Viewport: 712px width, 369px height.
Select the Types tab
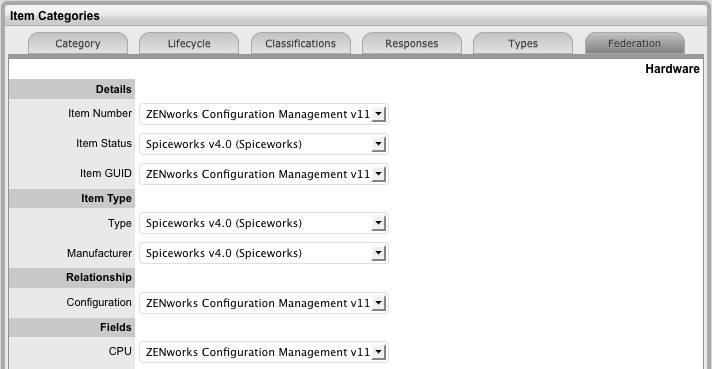coord(523,44)
